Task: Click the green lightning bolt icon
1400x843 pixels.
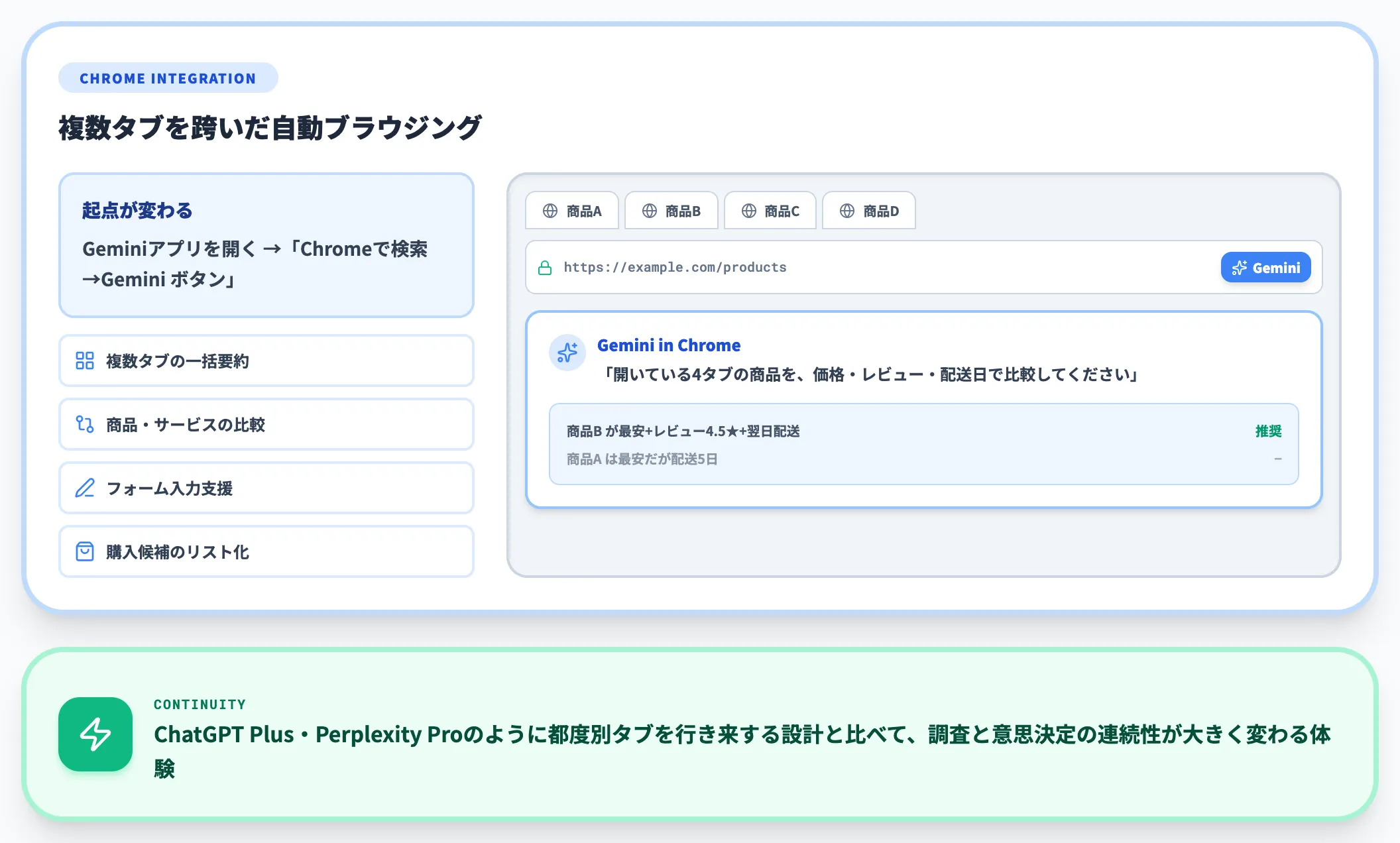Action: tap(95, 734)
